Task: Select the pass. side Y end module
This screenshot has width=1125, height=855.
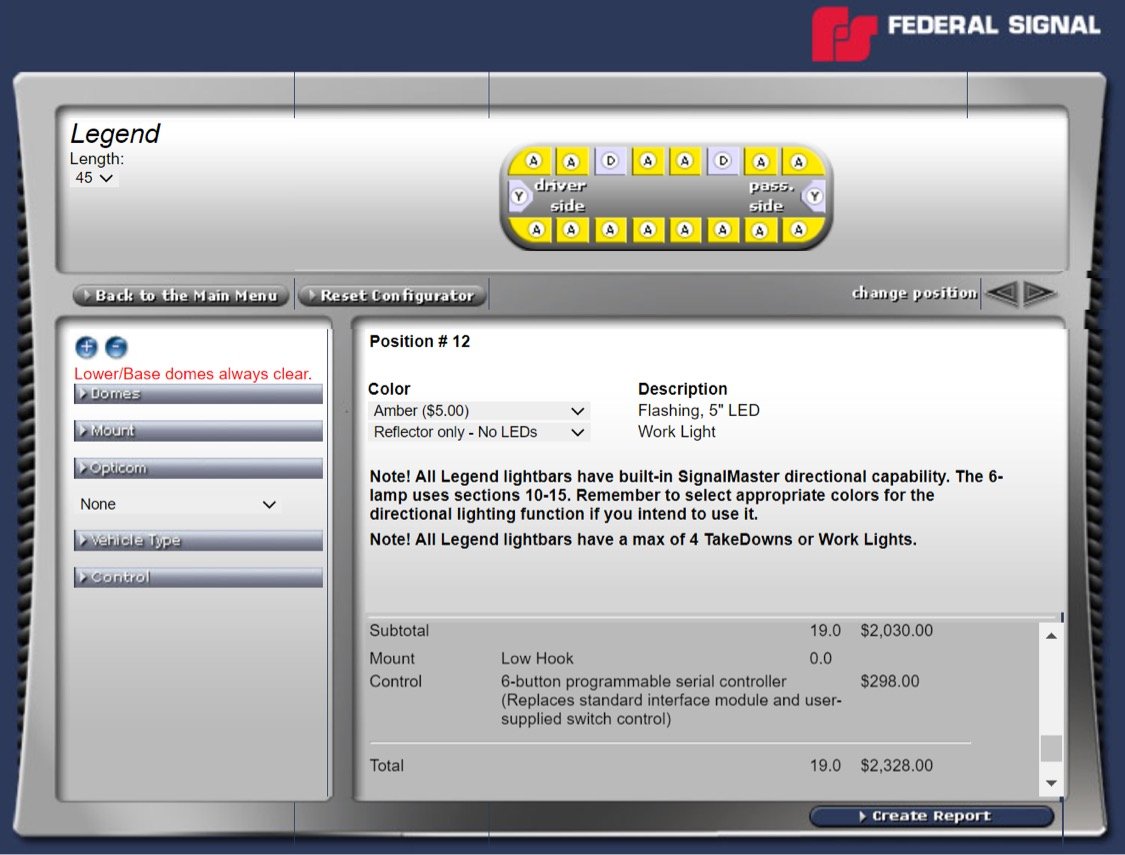Action: pos(814,196)
